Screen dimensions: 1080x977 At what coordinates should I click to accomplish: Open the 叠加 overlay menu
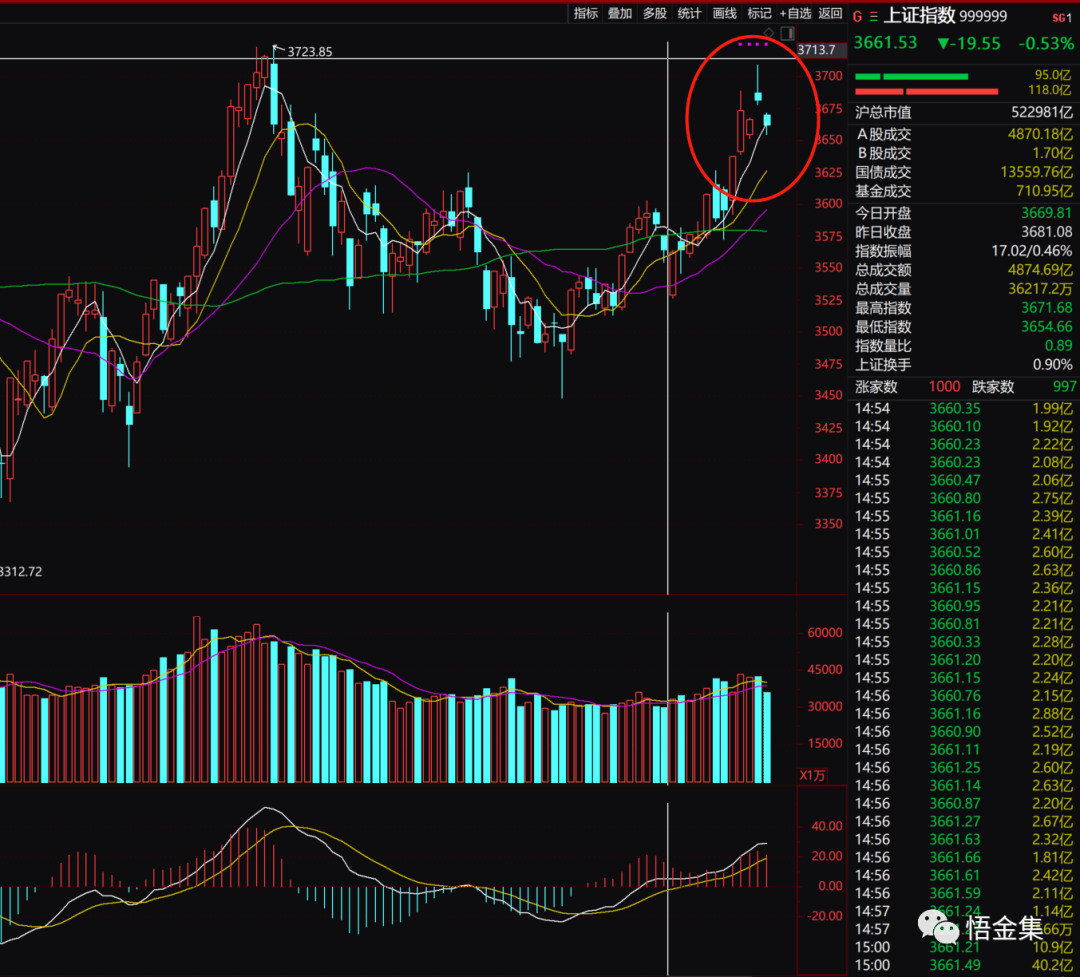(620, 13)
